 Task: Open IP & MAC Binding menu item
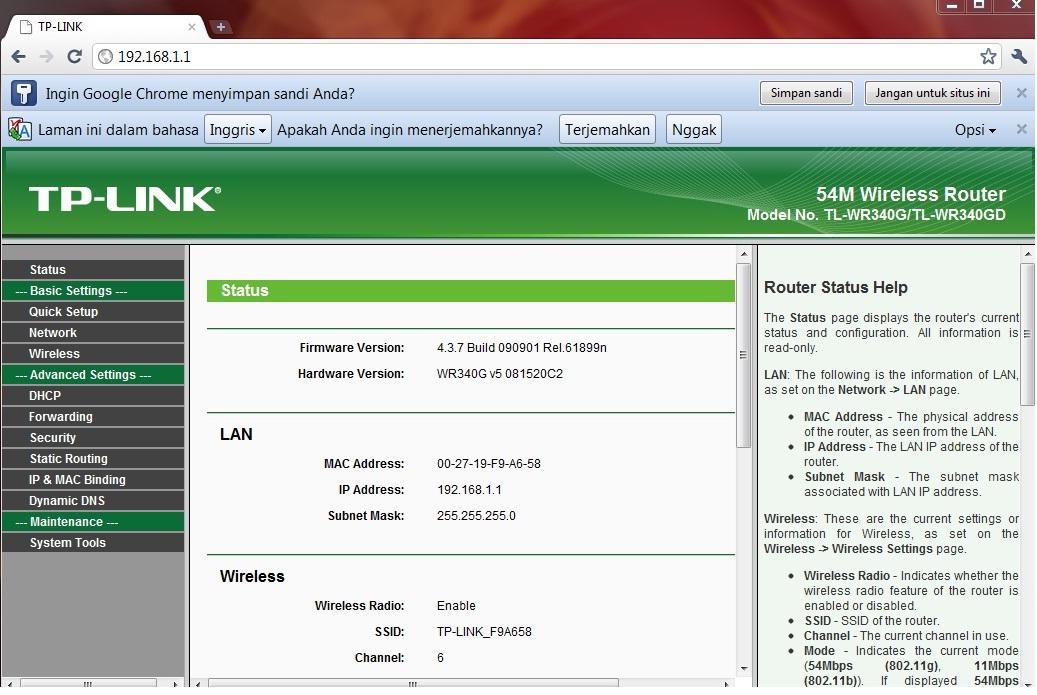pyautogui.click(x=93, y=479)
